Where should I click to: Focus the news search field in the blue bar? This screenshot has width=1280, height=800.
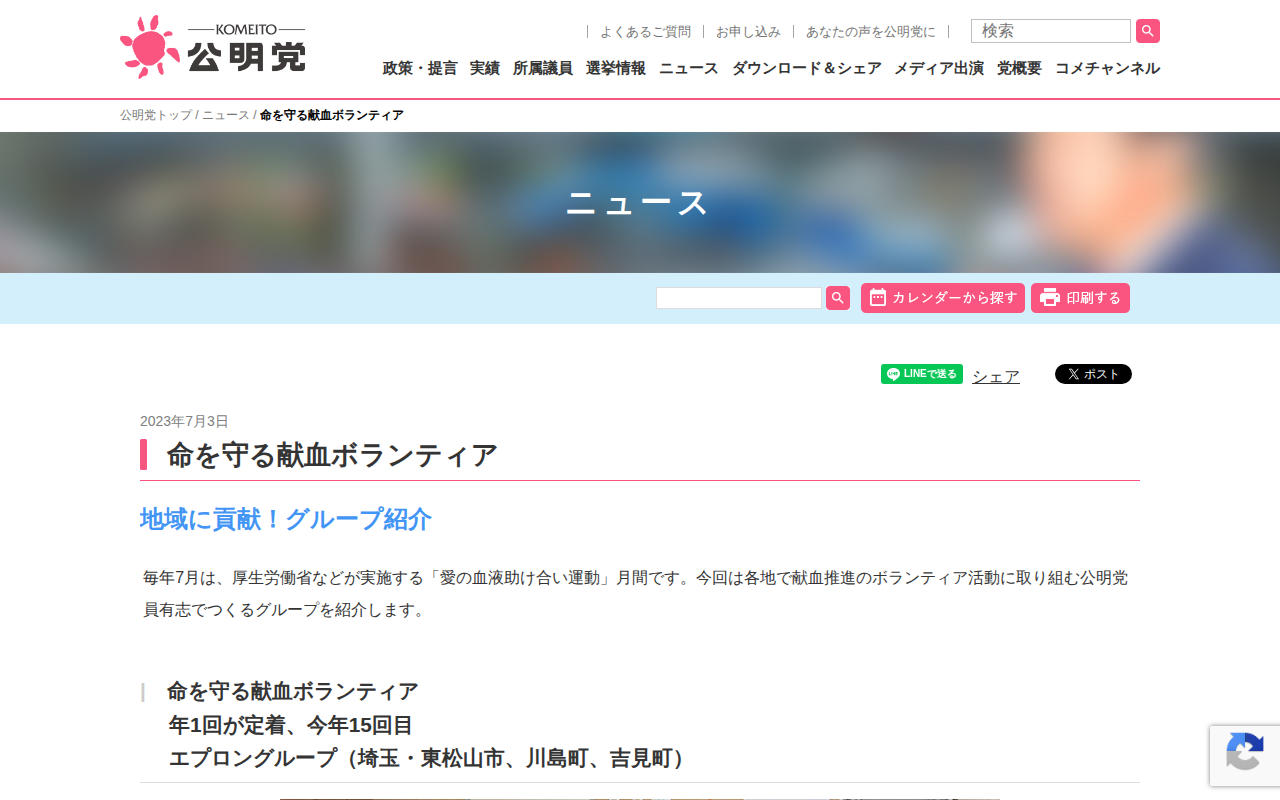click(x=739, y=298)
